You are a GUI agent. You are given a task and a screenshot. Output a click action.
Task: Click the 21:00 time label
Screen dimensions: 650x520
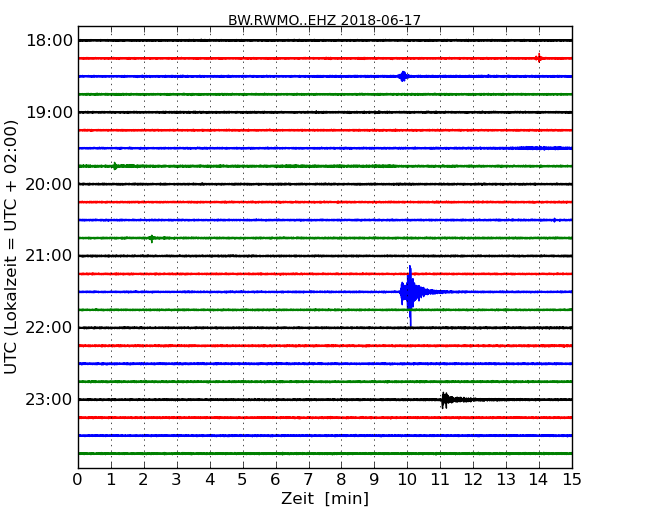49,256
